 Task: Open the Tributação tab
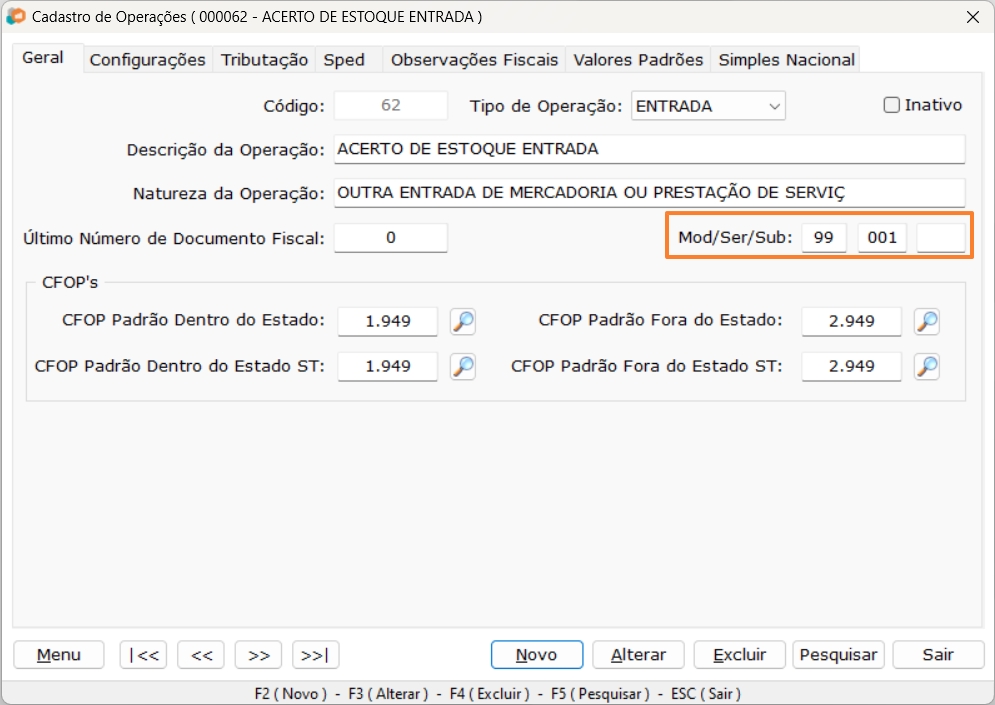click(264, 59)
